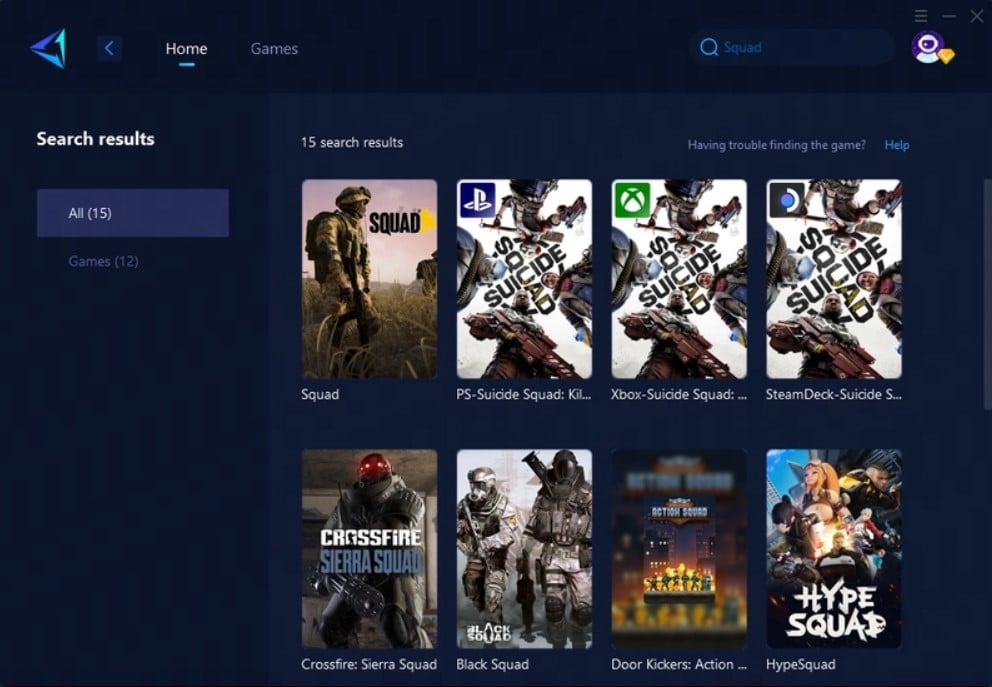Image resolution: width=992 pixels, height=687 pixels.
Task: Click the "Search results" heading
Action: click(96, 139)
